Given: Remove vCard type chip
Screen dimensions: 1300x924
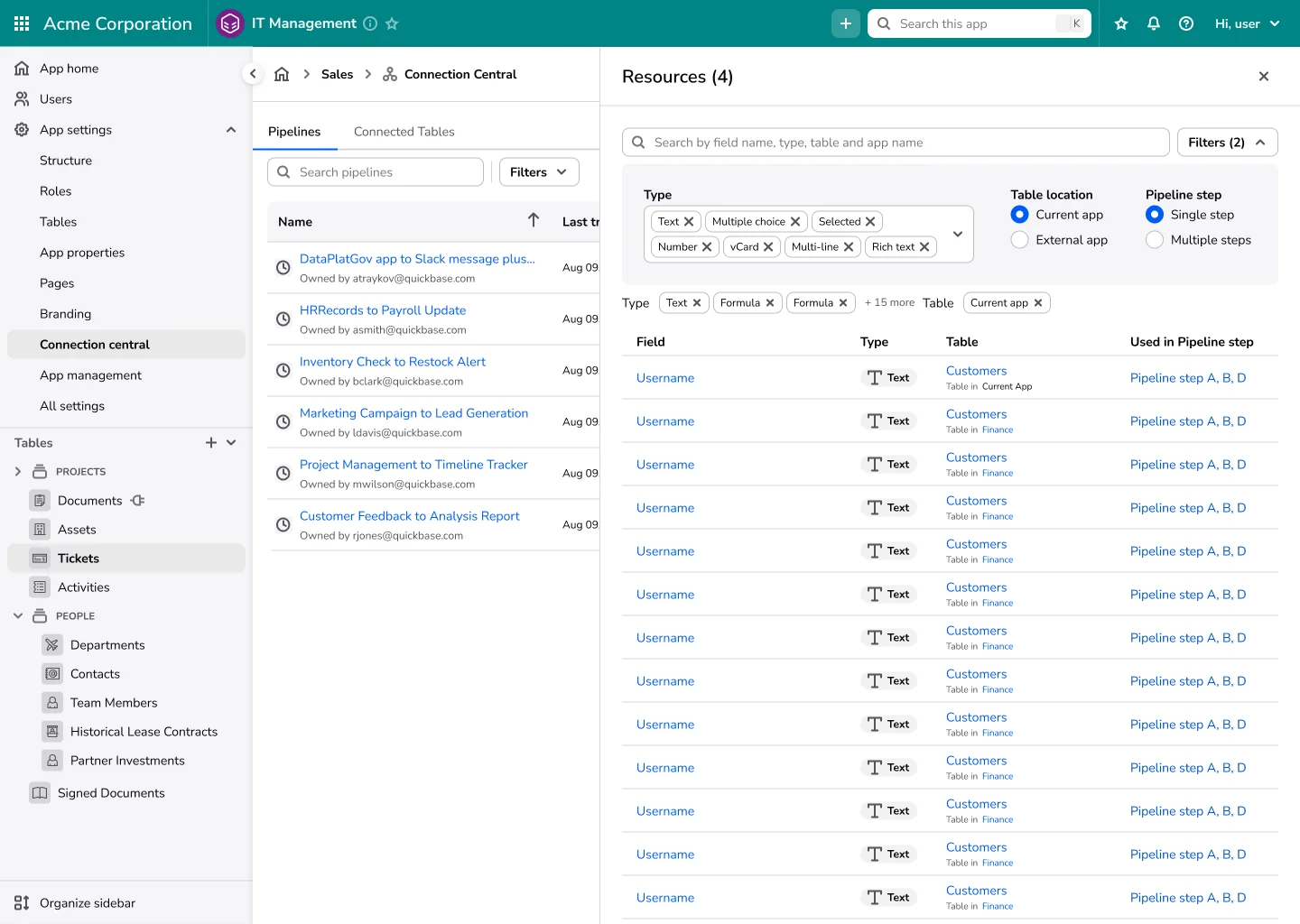Looking at the screenshot, I should click(x=768, y=246).
